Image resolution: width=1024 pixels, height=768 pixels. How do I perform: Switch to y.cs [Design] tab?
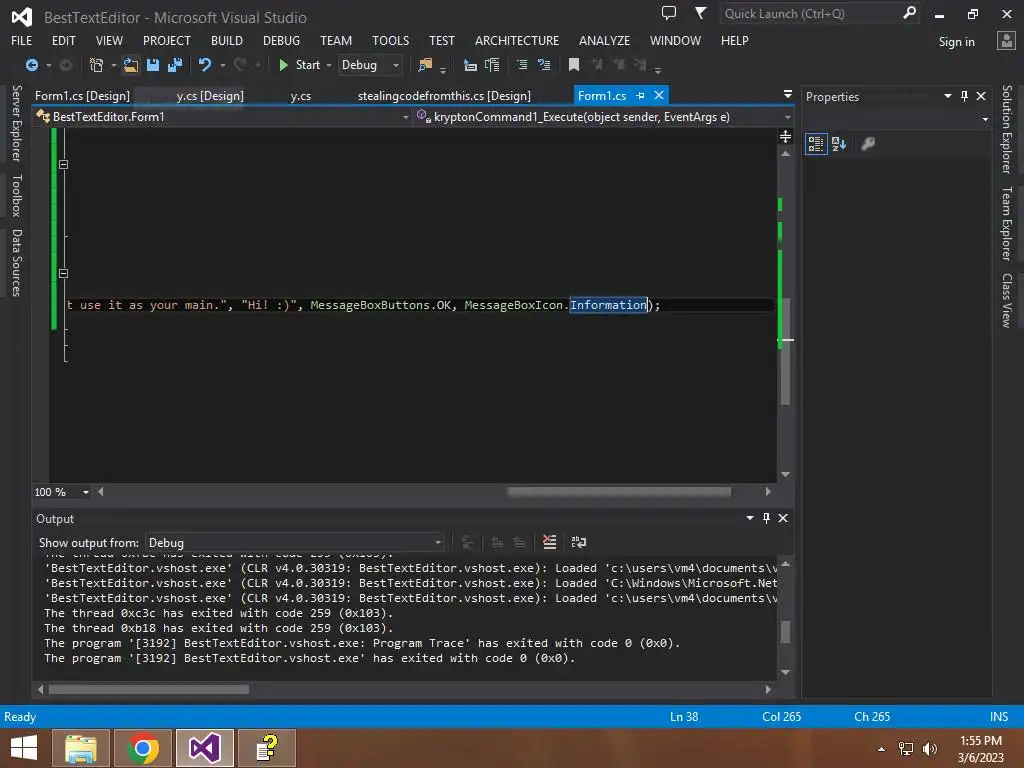[x=210, y=95]
